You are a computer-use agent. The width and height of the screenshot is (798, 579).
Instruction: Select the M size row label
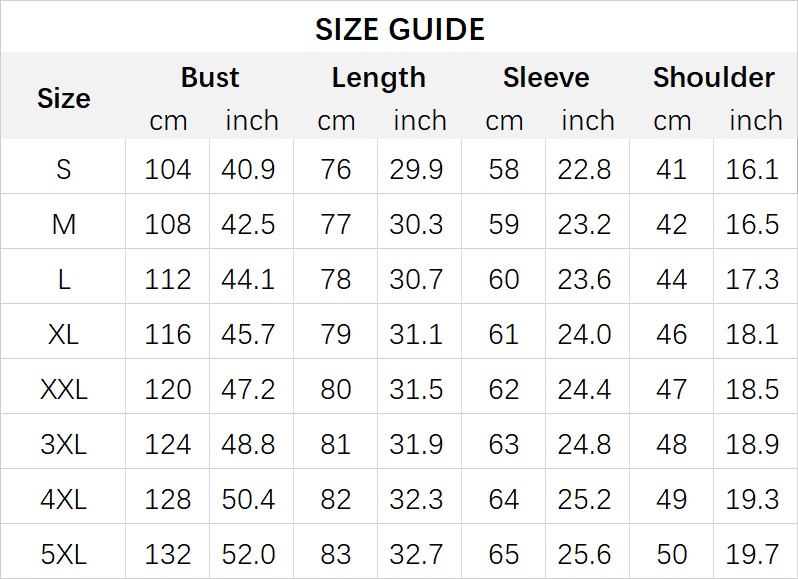[63, 224]
